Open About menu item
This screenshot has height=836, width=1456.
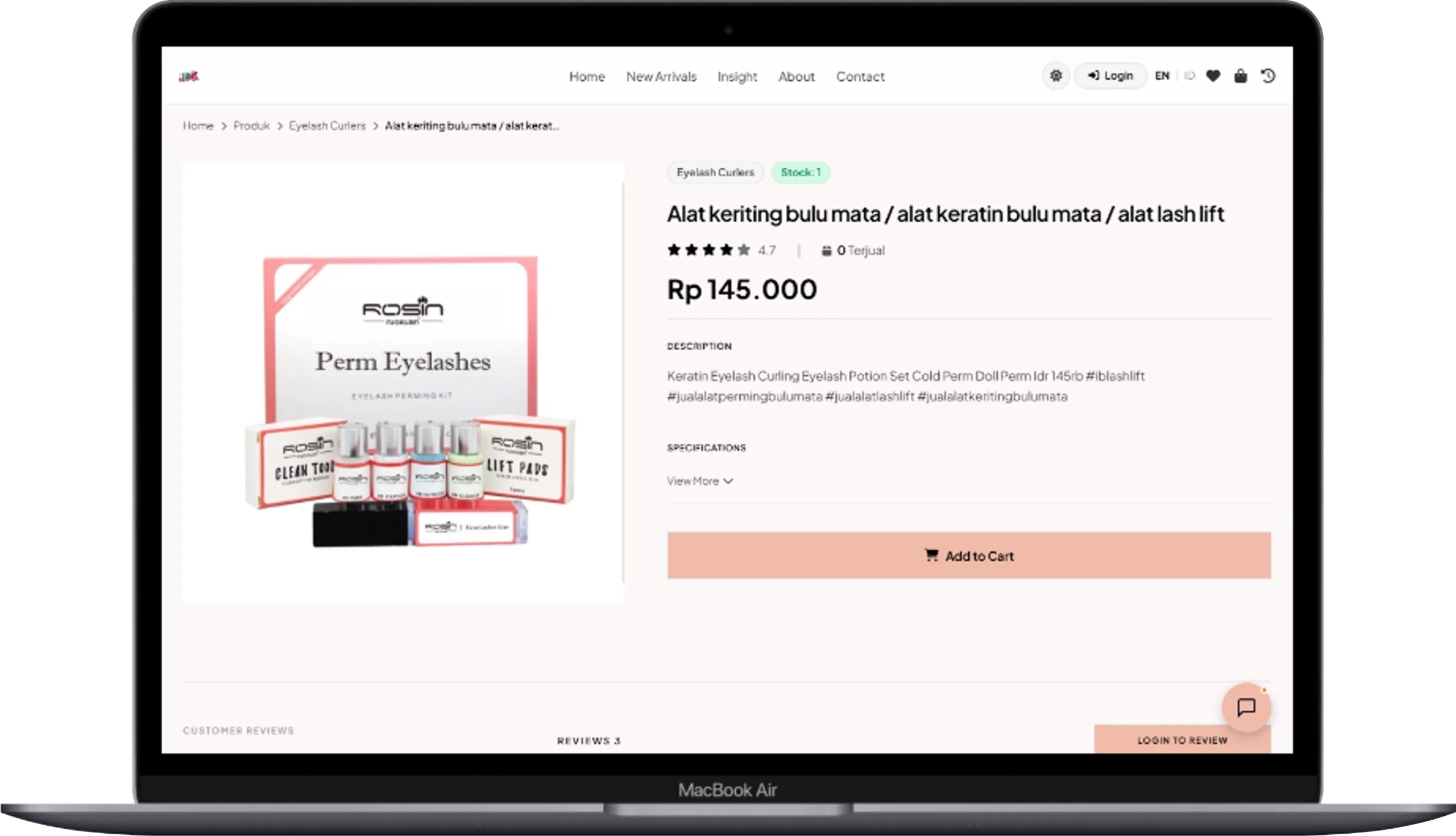click(x=796, y=76)
